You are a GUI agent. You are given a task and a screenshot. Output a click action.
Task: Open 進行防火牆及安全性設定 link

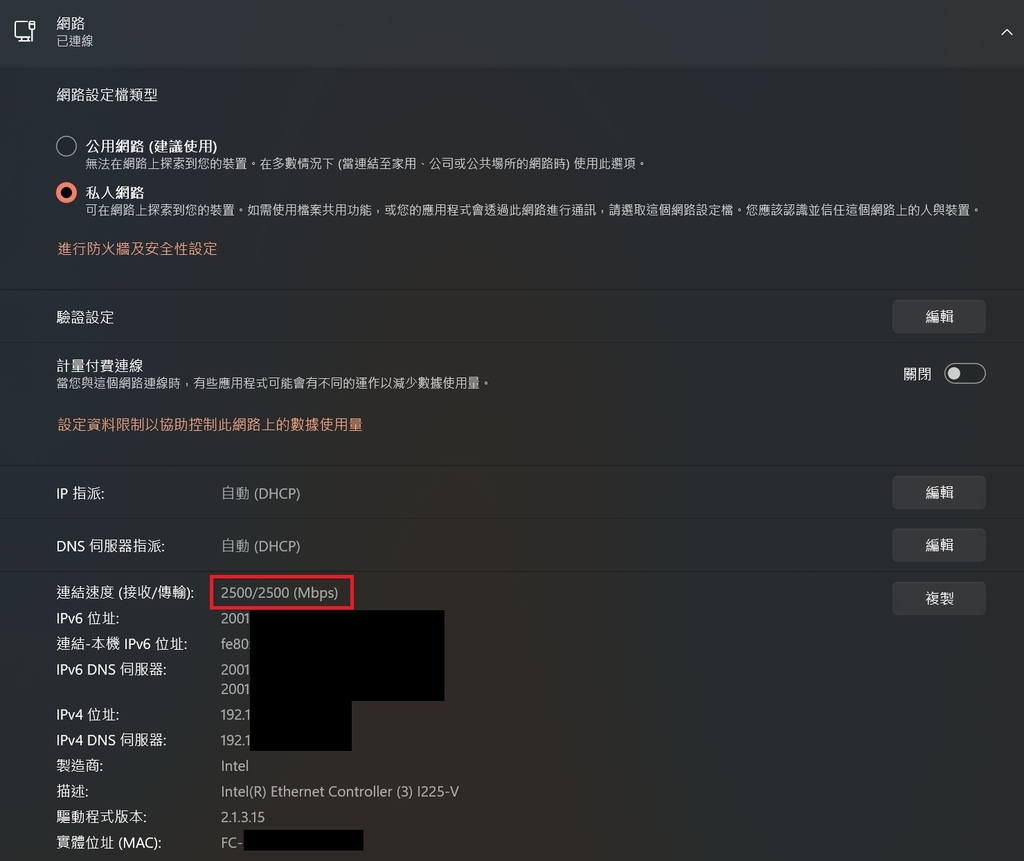[137, 249]
